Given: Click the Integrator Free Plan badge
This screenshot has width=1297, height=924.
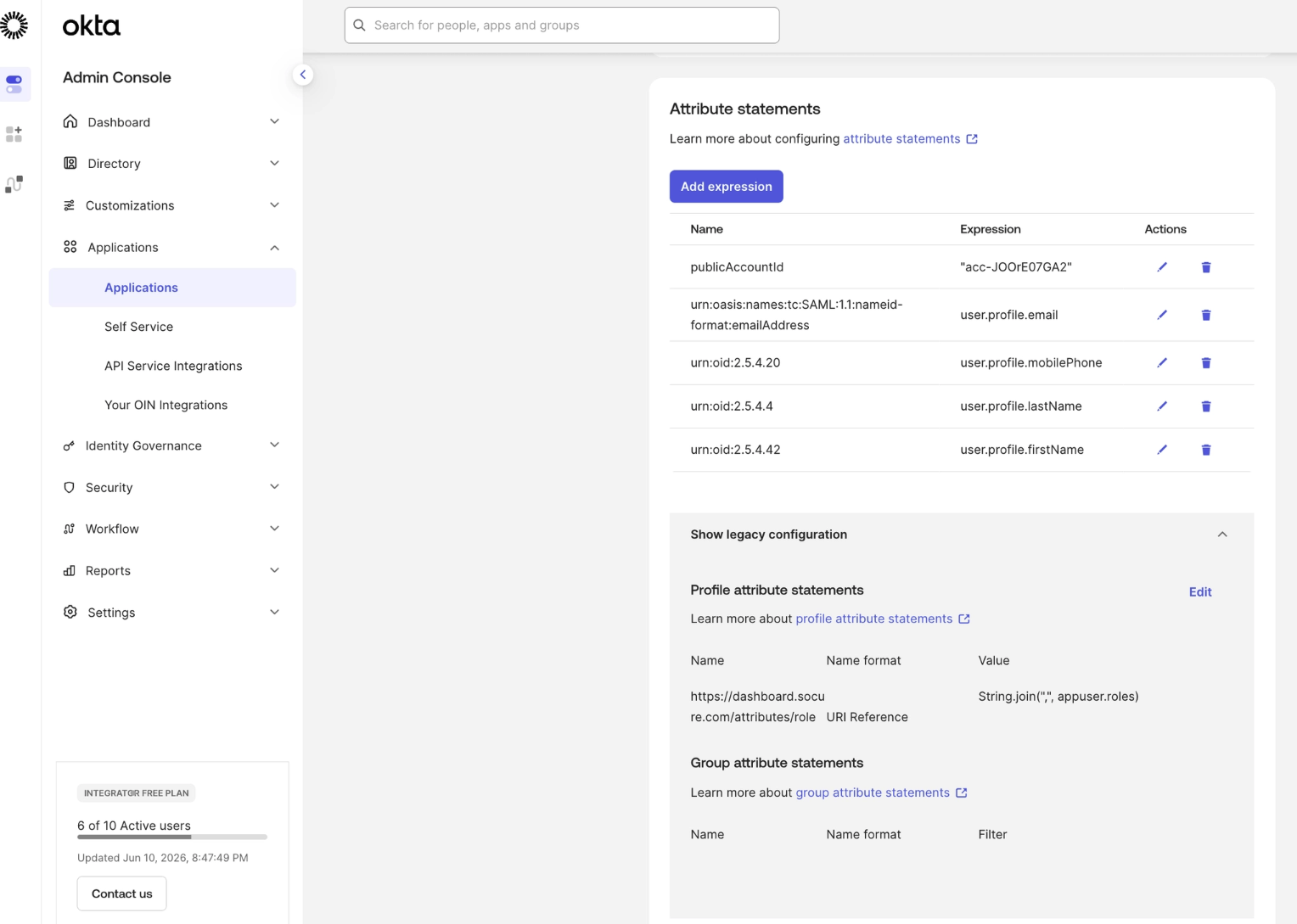Looking at the screenshot, I should [x=137, y=793].
